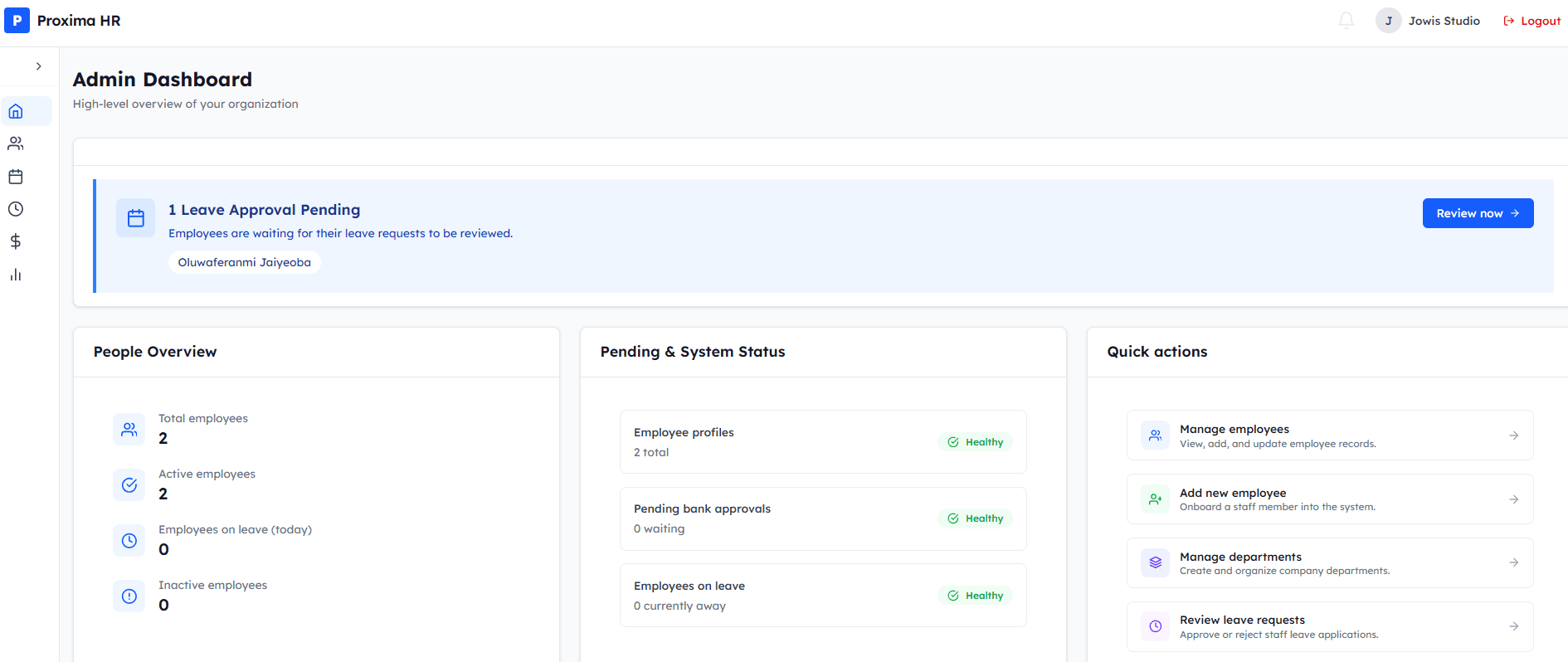Open the Manage employees quick action

pyautogui.click(x=1330, y=436)
